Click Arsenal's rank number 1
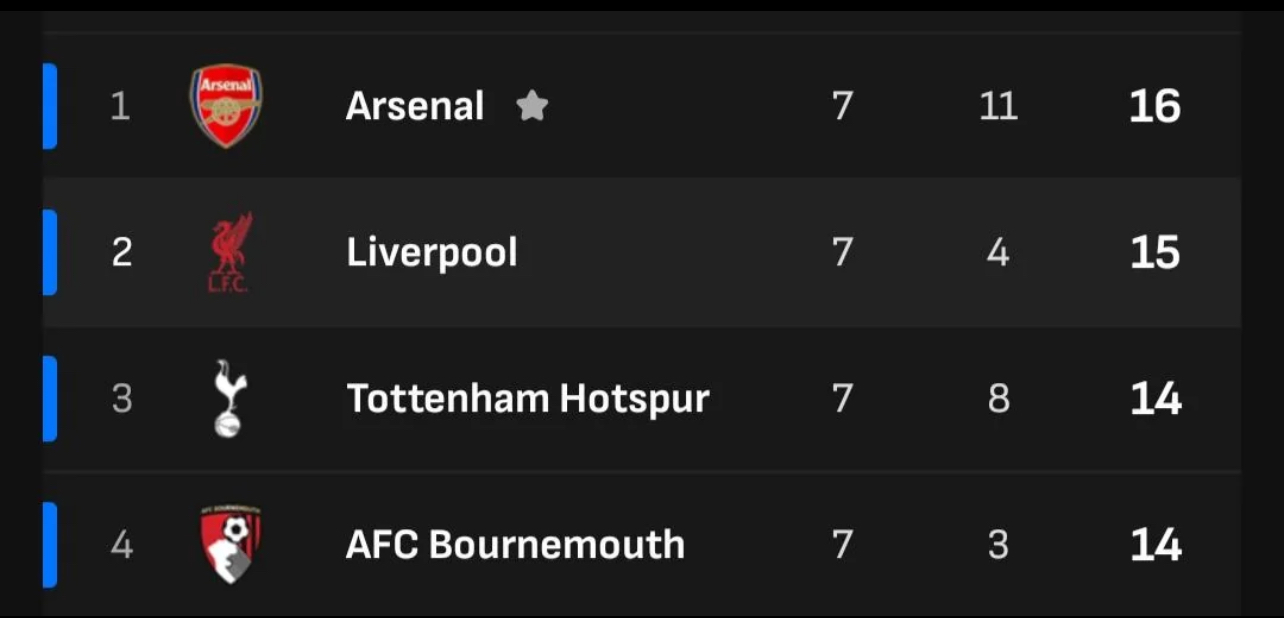The height and width of the screenshot is (618, 1284). (x=120, y=106)
